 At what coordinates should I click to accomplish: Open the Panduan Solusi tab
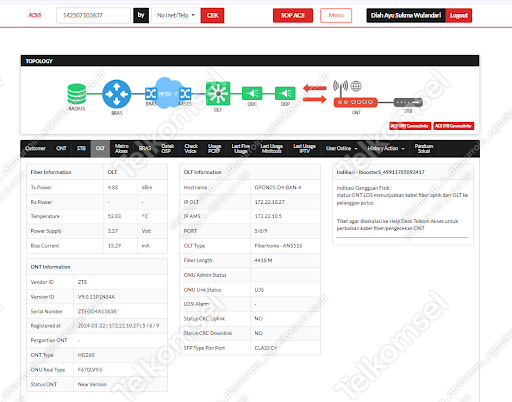pyautogui.click(x=424, y=148)
